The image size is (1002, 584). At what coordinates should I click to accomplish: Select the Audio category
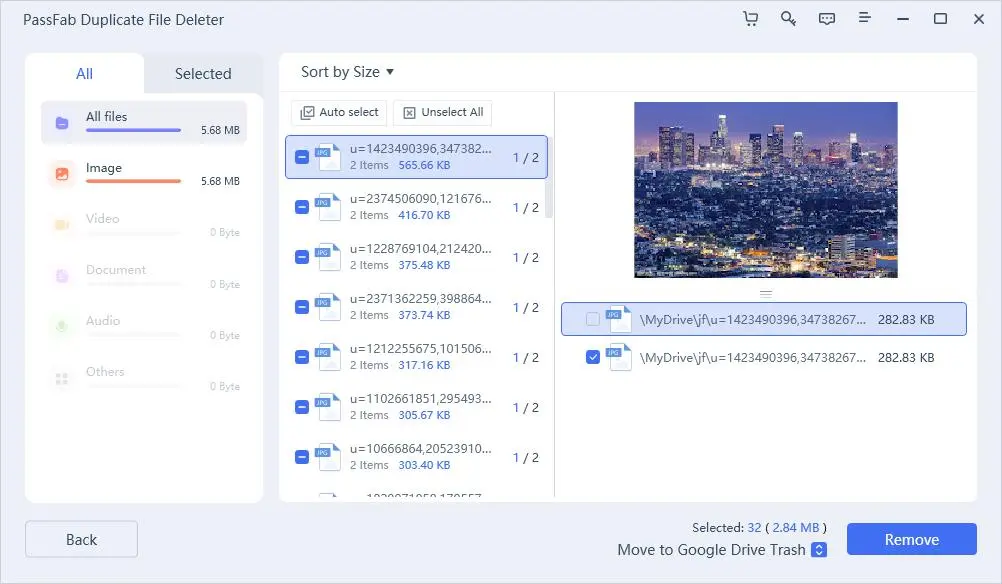144,327
